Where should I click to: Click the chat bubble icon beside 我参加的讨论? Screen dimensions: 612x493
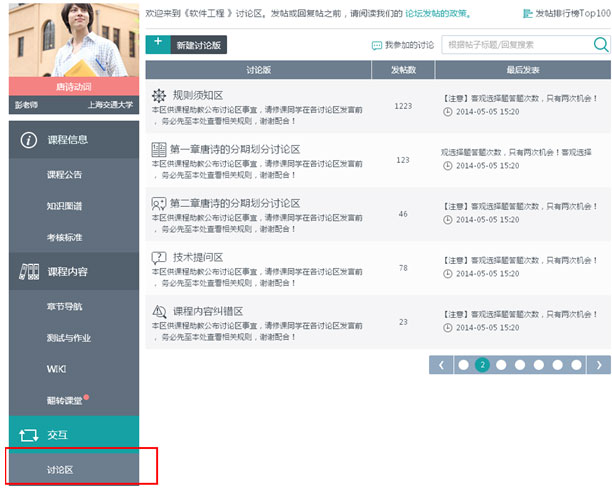click(x=376, y=46)
